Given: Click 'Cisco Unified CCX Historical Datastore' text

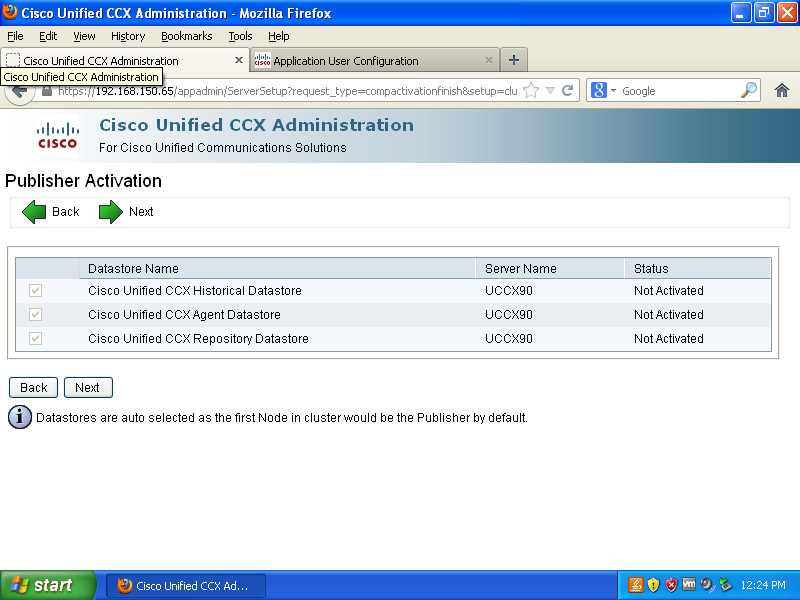Looking at the screenshot, I should click(194, 291).
